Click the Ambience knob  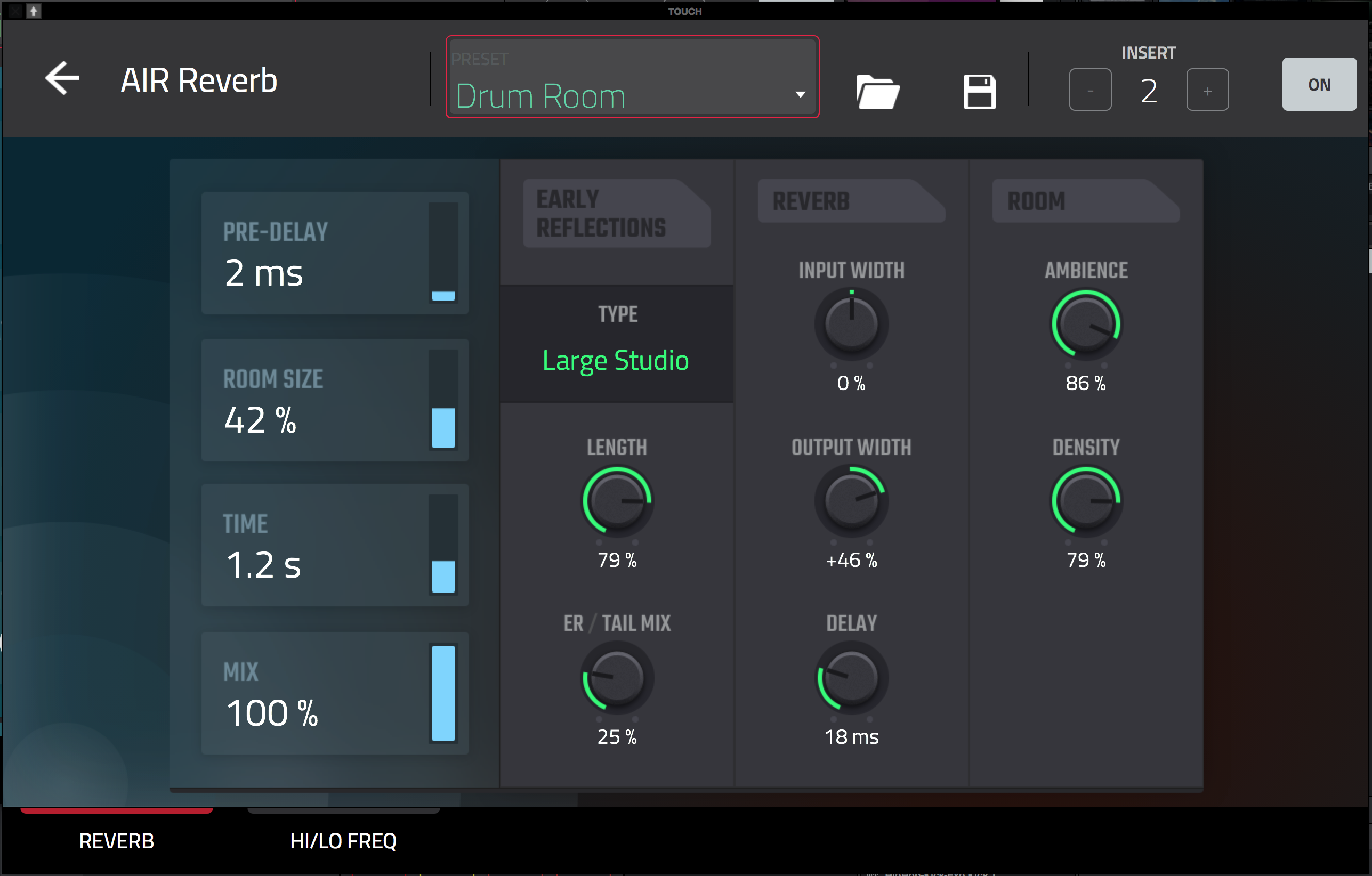tap(1086, 324)
